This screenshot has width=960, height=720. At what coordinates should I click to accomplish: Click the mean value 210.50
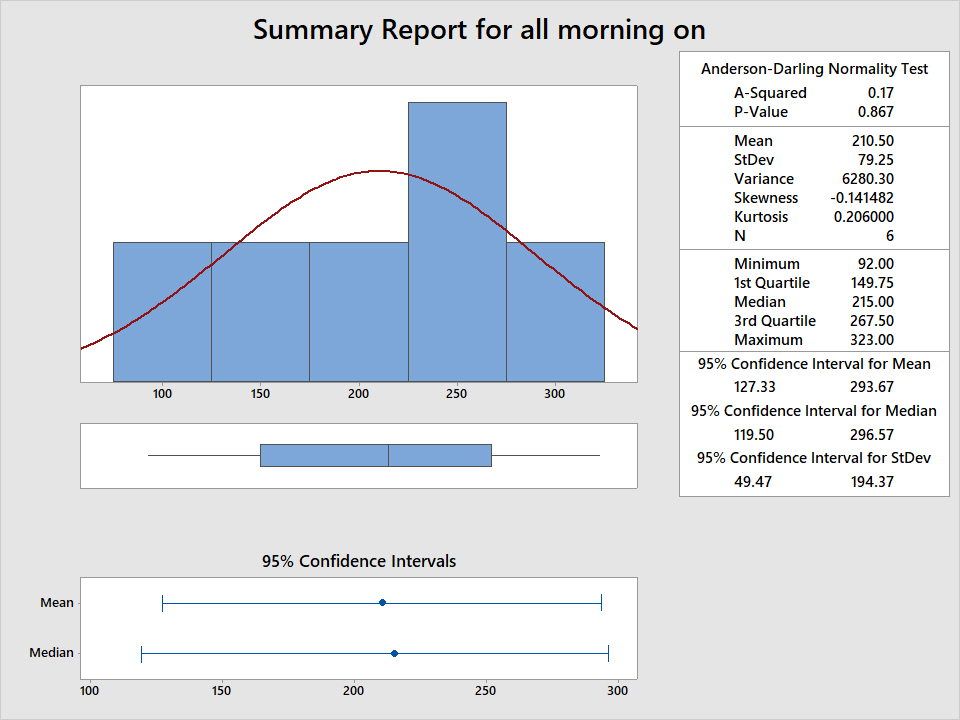(872, 141)
